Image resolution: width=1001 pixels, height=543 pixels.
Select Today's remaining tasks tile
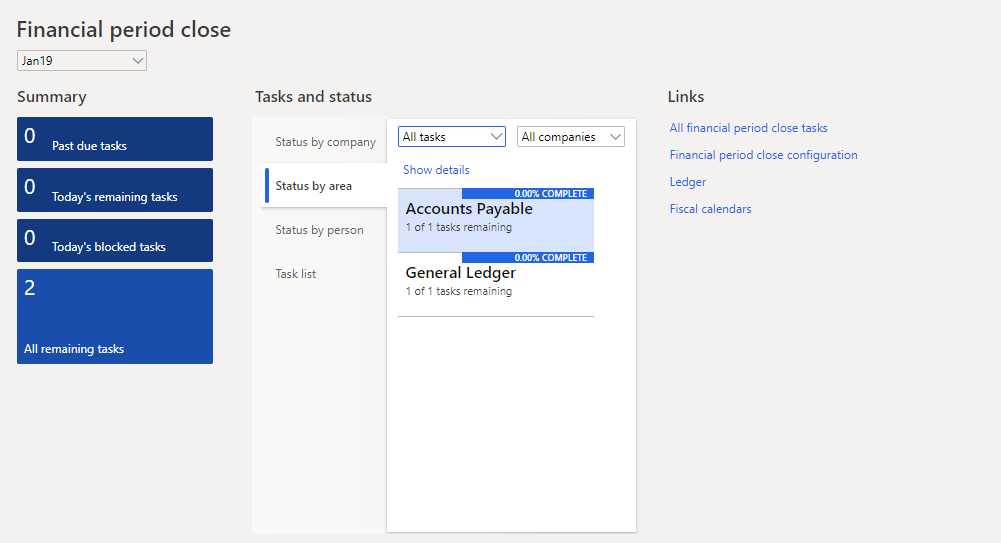[x=115, y=190]
